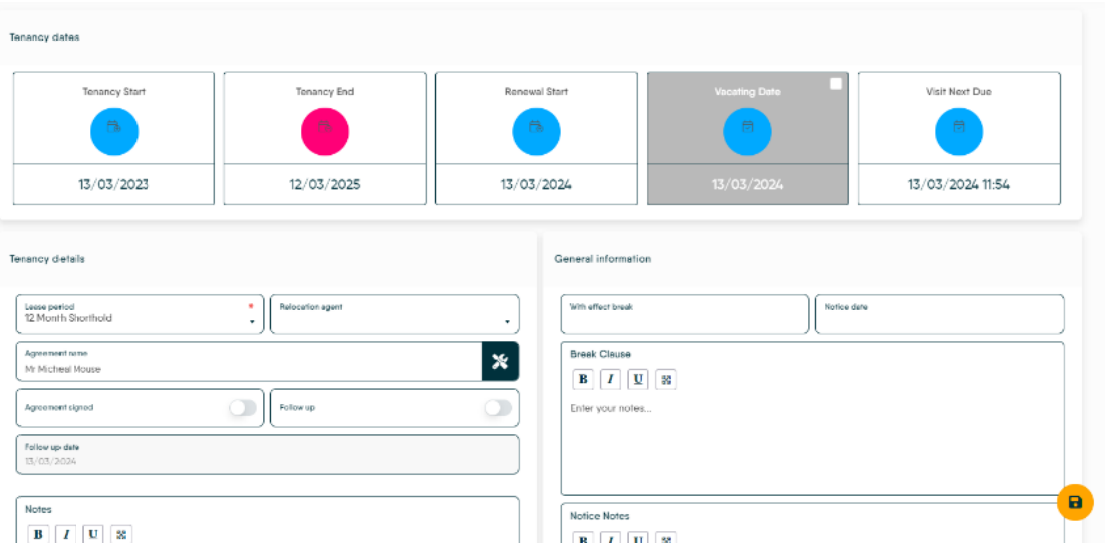Enable the Follow up switch
Screen dimensions: 1105x547
[497, 408]
